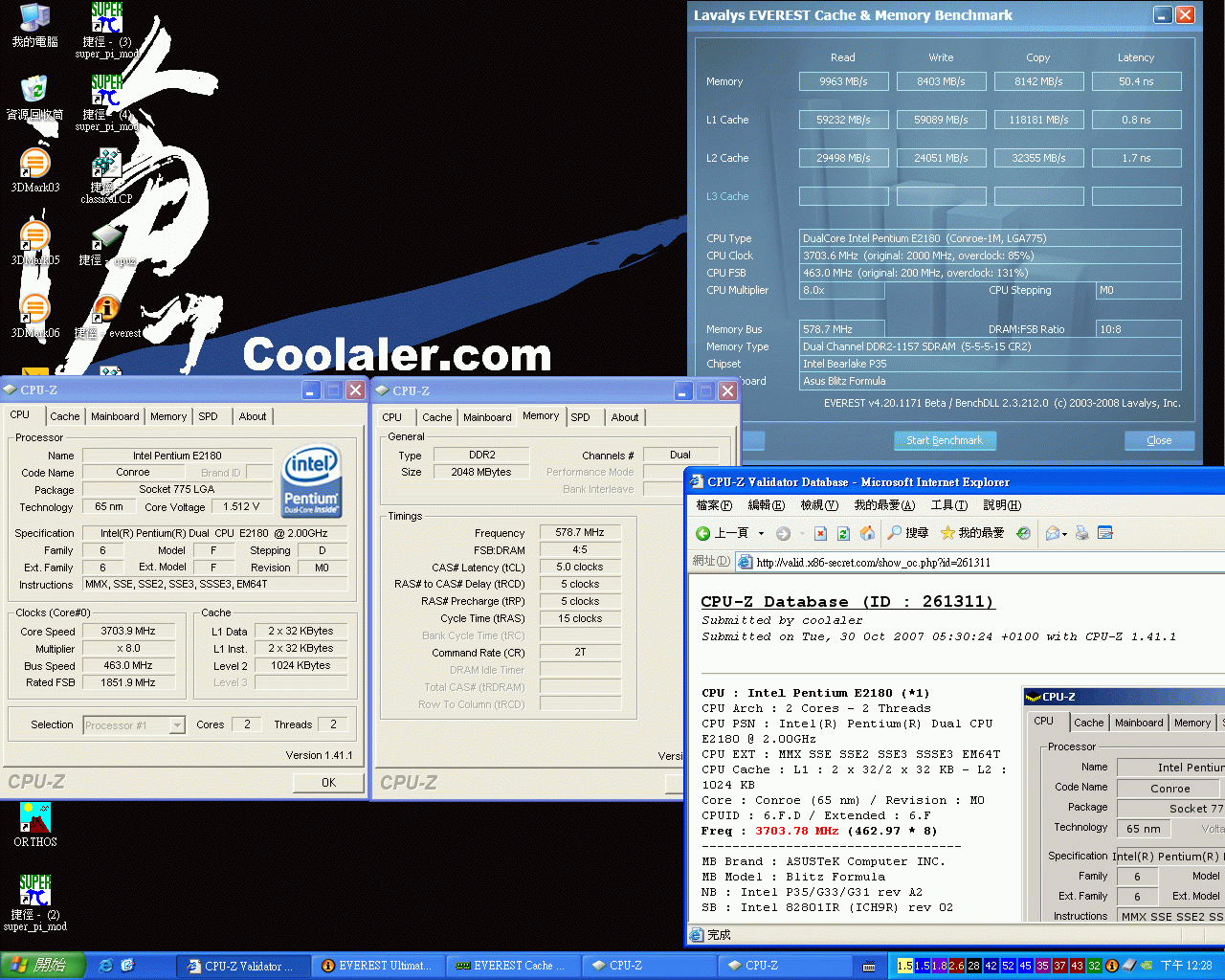Open the Processor #1 selection dropdown in CPU-Z
The height and width of the screenshot is (980, 1225).
coord(177,725)
